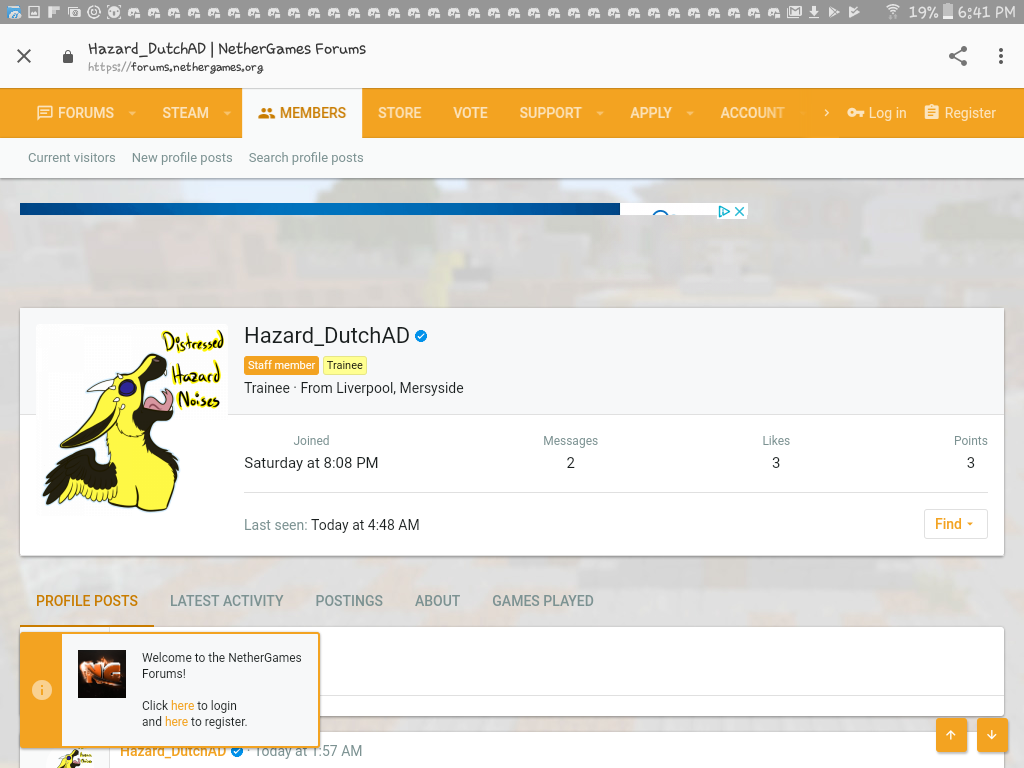
Task: Click the Liverpool, Mersyside location link
Action: 400,388
